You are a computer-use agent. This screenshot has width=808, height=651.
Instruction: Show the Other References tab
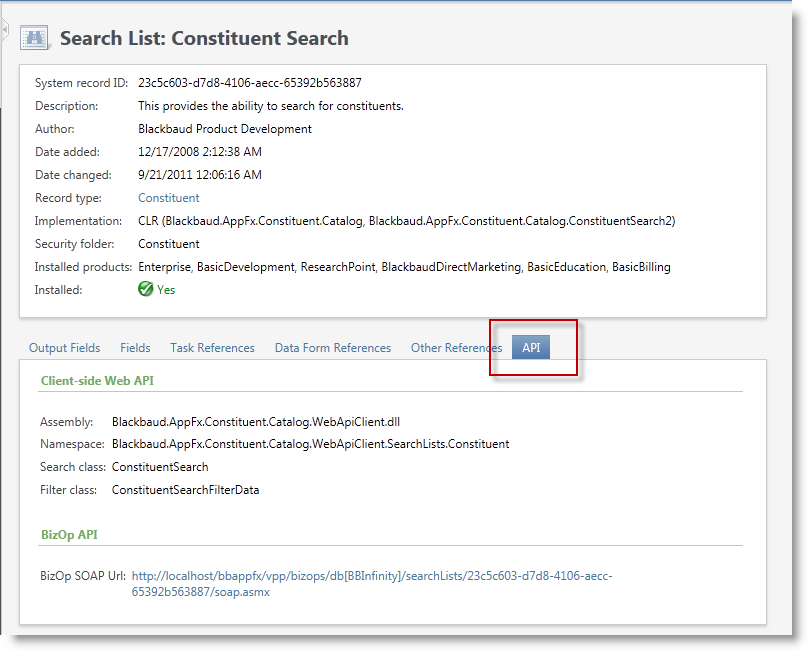(x=456, y=348)
